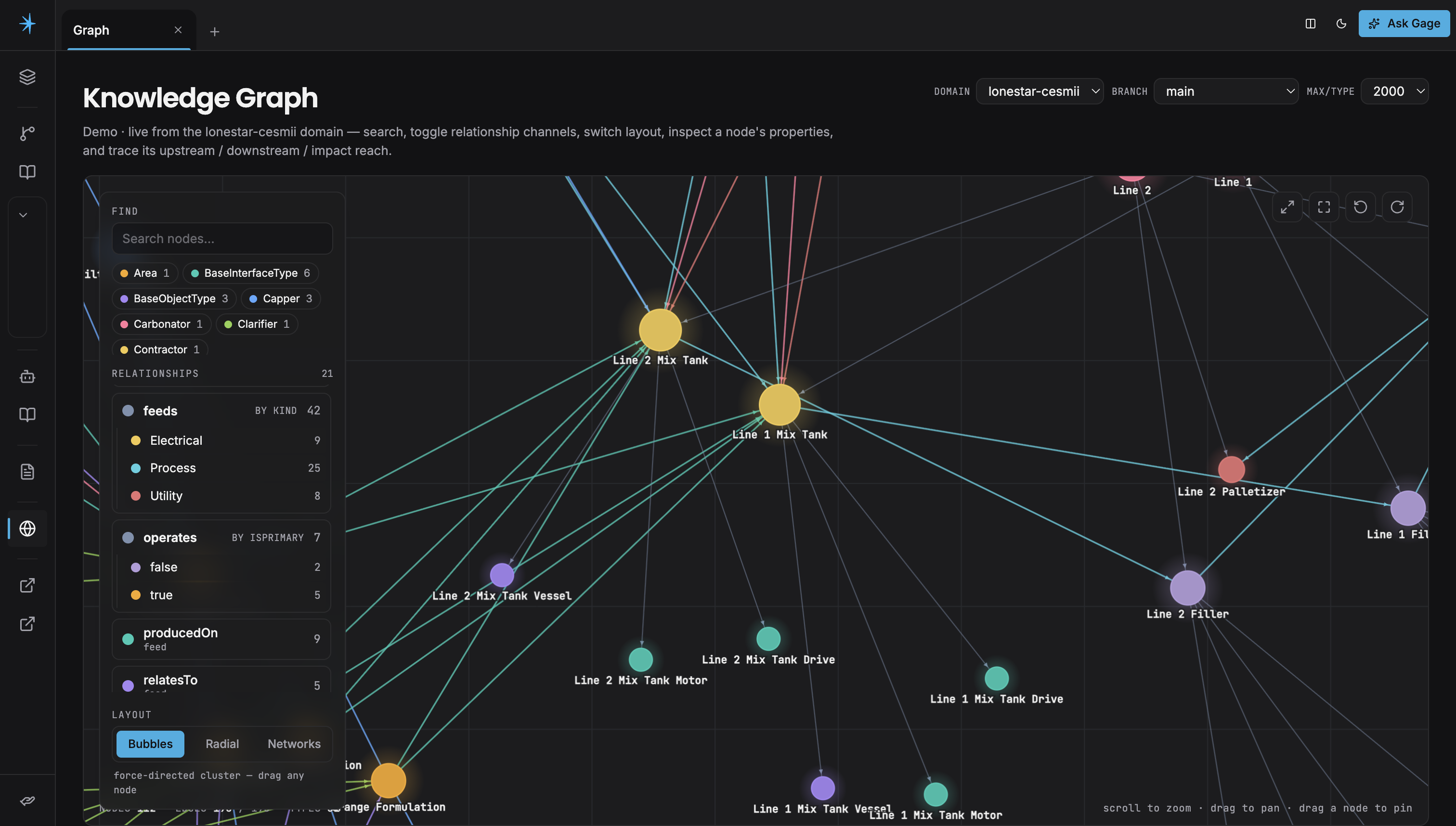Select the Bubbles layout
Viewport: 1456px width, 826px height.
point(150,744)
